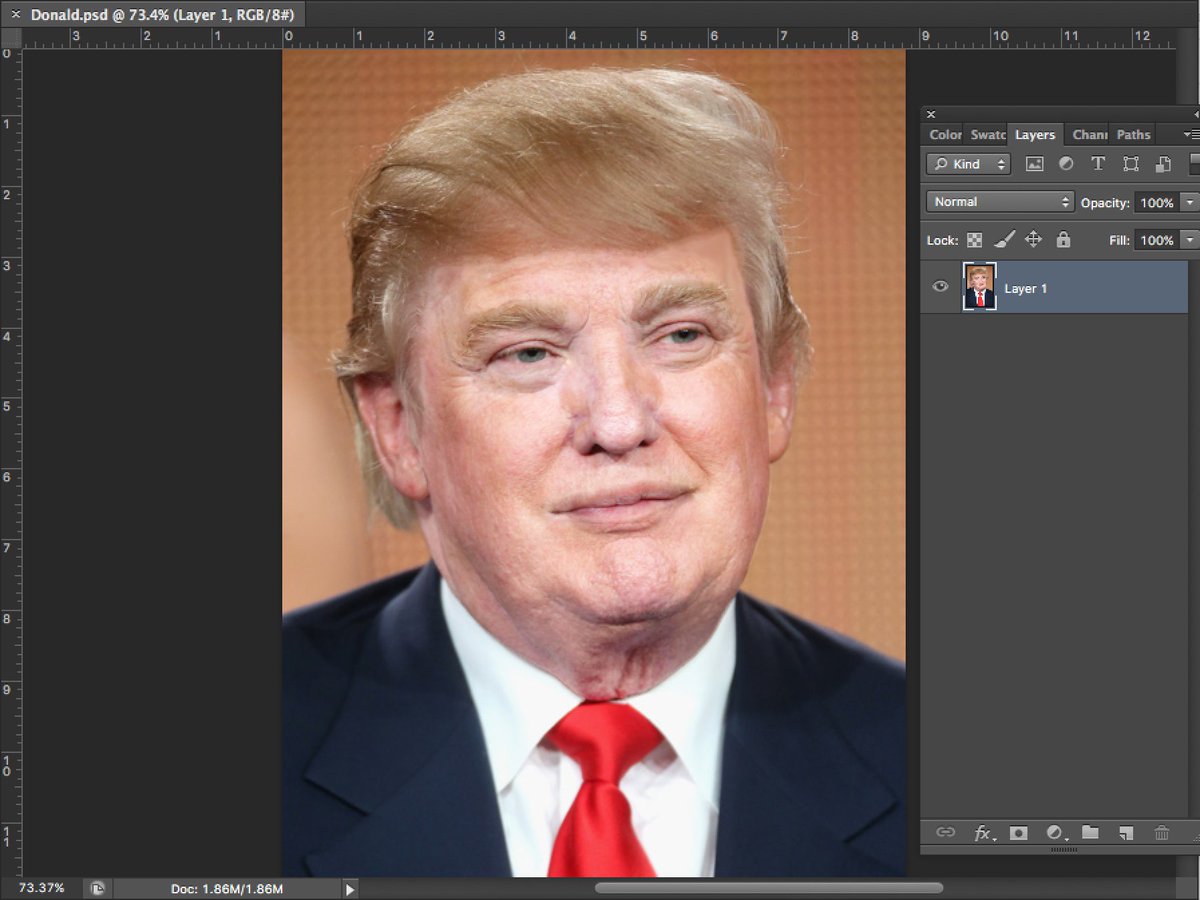Switch to the Paths tab
This screenshot has width=1200, height=900.
coord(1133,134)
